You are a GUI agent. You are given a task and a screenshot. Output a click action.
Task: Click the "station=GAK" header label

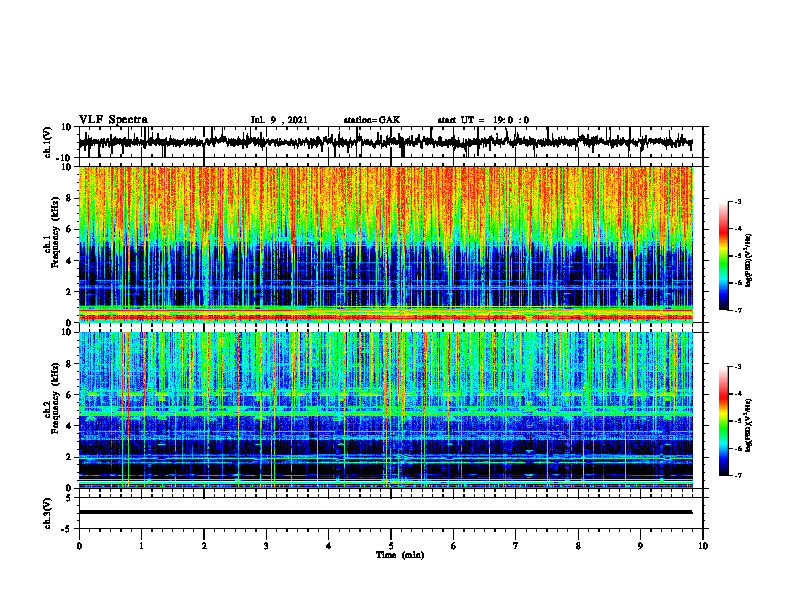click(372, 120)
